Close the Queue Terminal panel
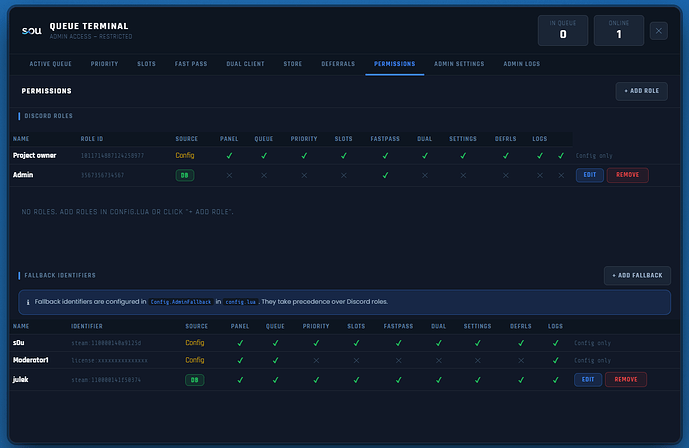This screenshot has height=448, width=689. (658, 31)
